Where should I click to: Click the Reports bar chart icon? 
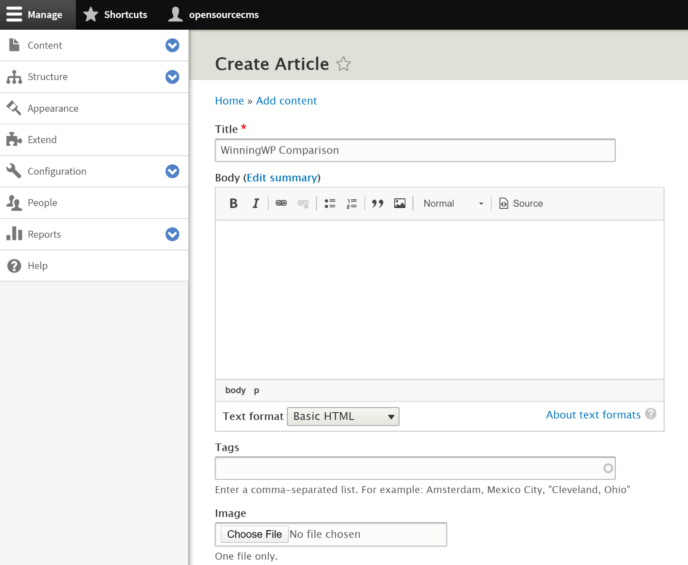click(x=14, y=234)
